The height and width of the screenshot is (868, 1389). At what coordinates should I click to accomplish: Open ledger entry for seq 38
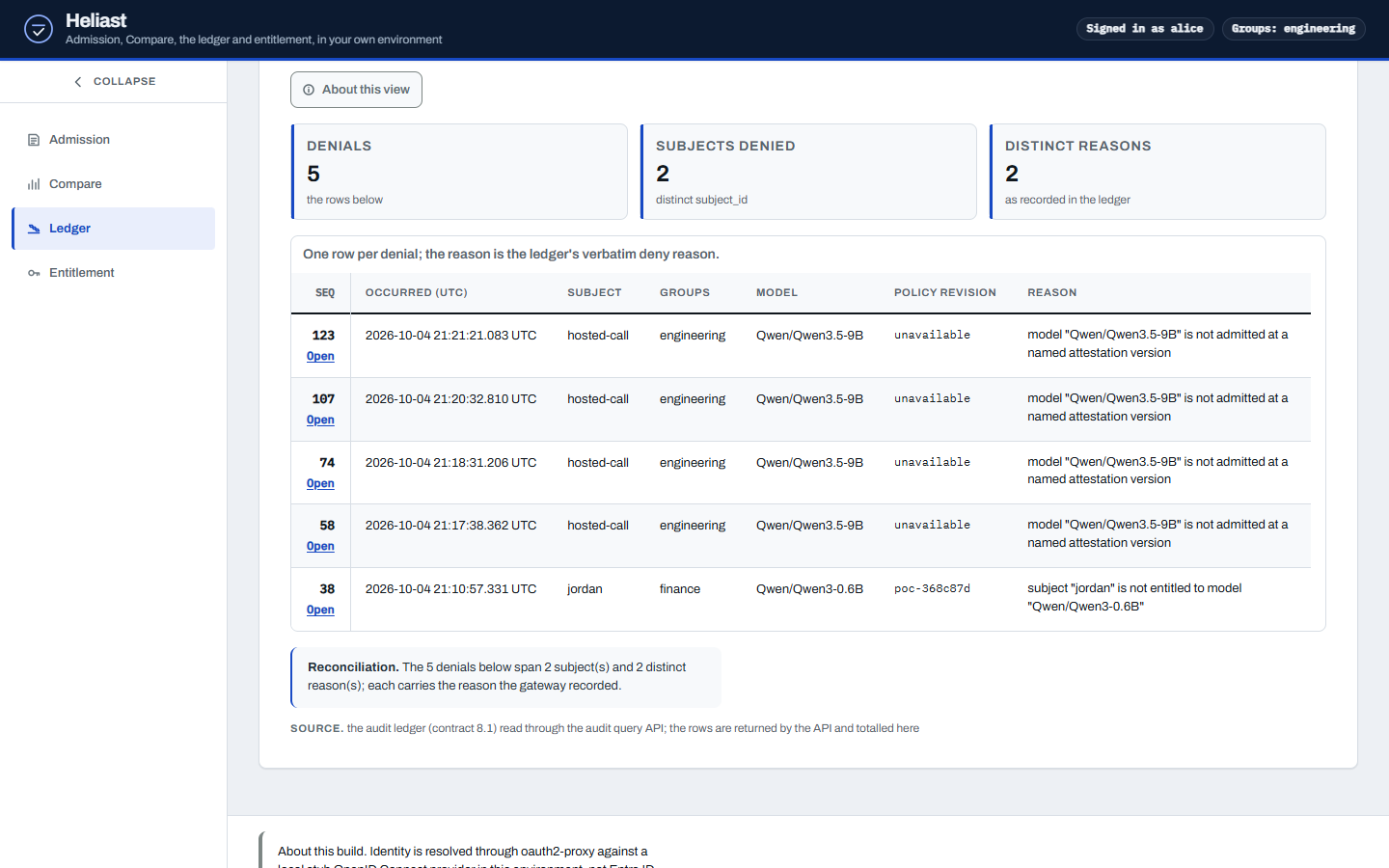point(320,610)
